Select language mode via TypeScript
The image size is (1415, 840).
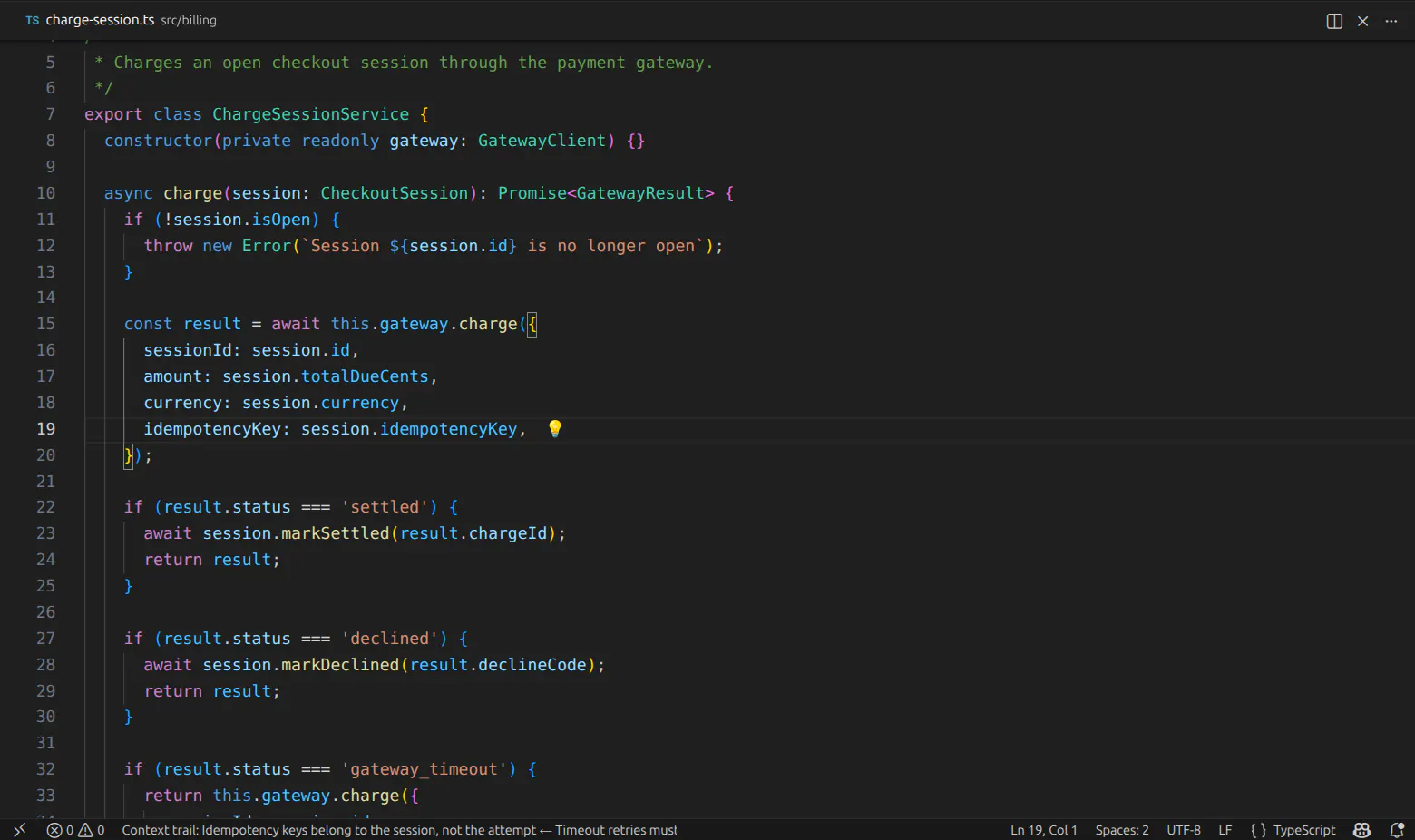point(1304,830)
